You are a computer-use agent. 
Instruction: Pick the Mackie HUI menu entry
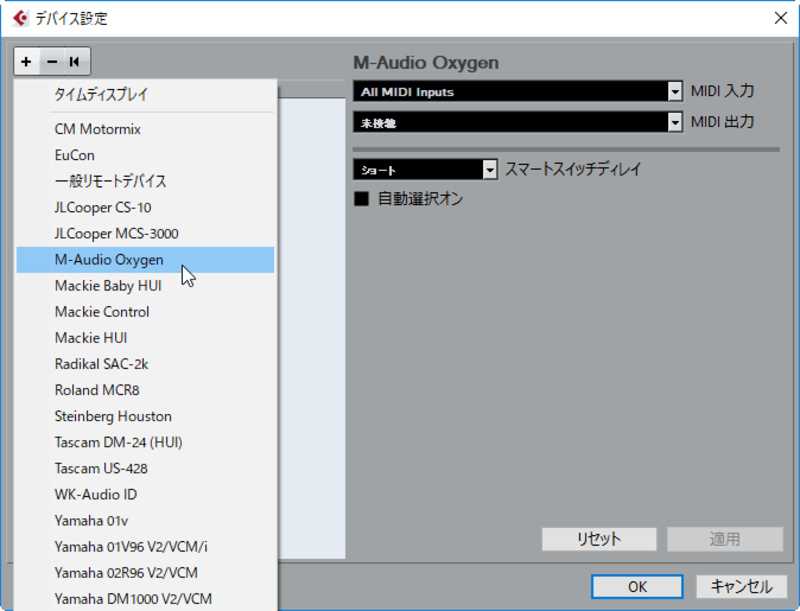(145, 338)
